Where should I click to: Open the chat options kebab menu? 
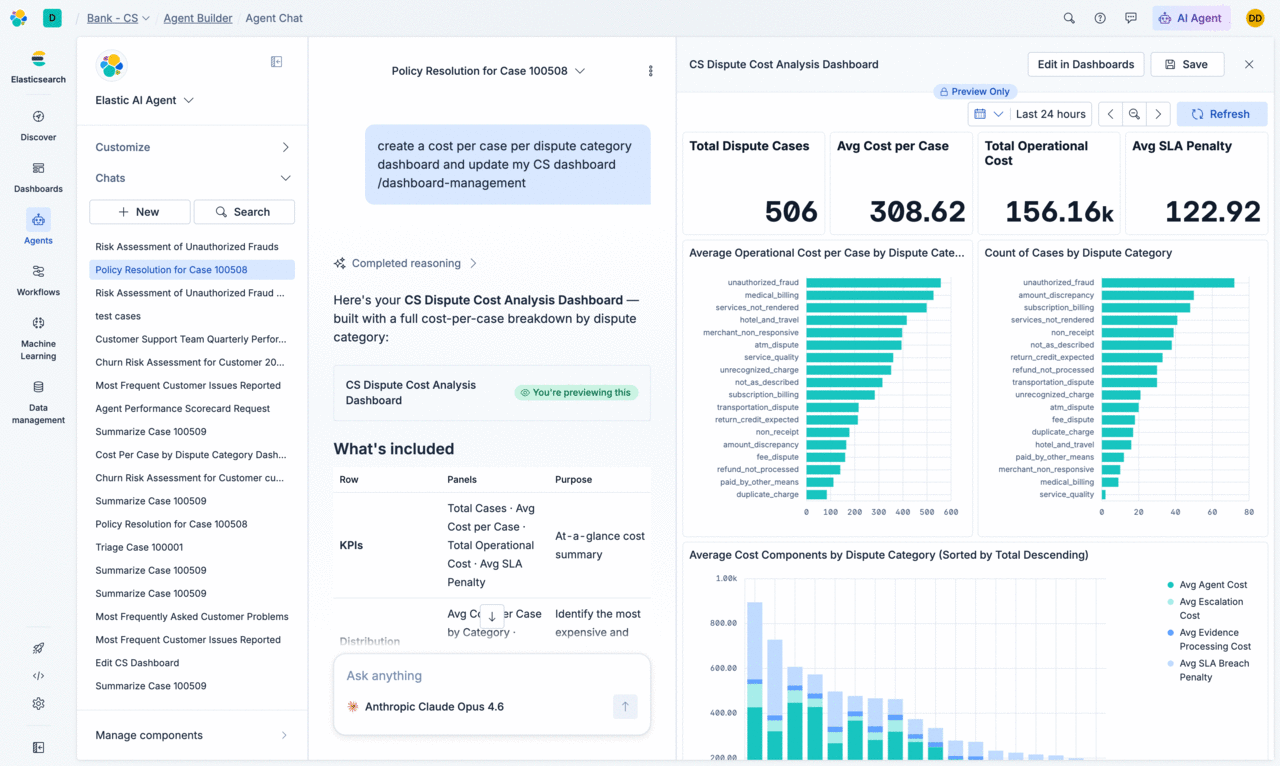pos(650,71)
